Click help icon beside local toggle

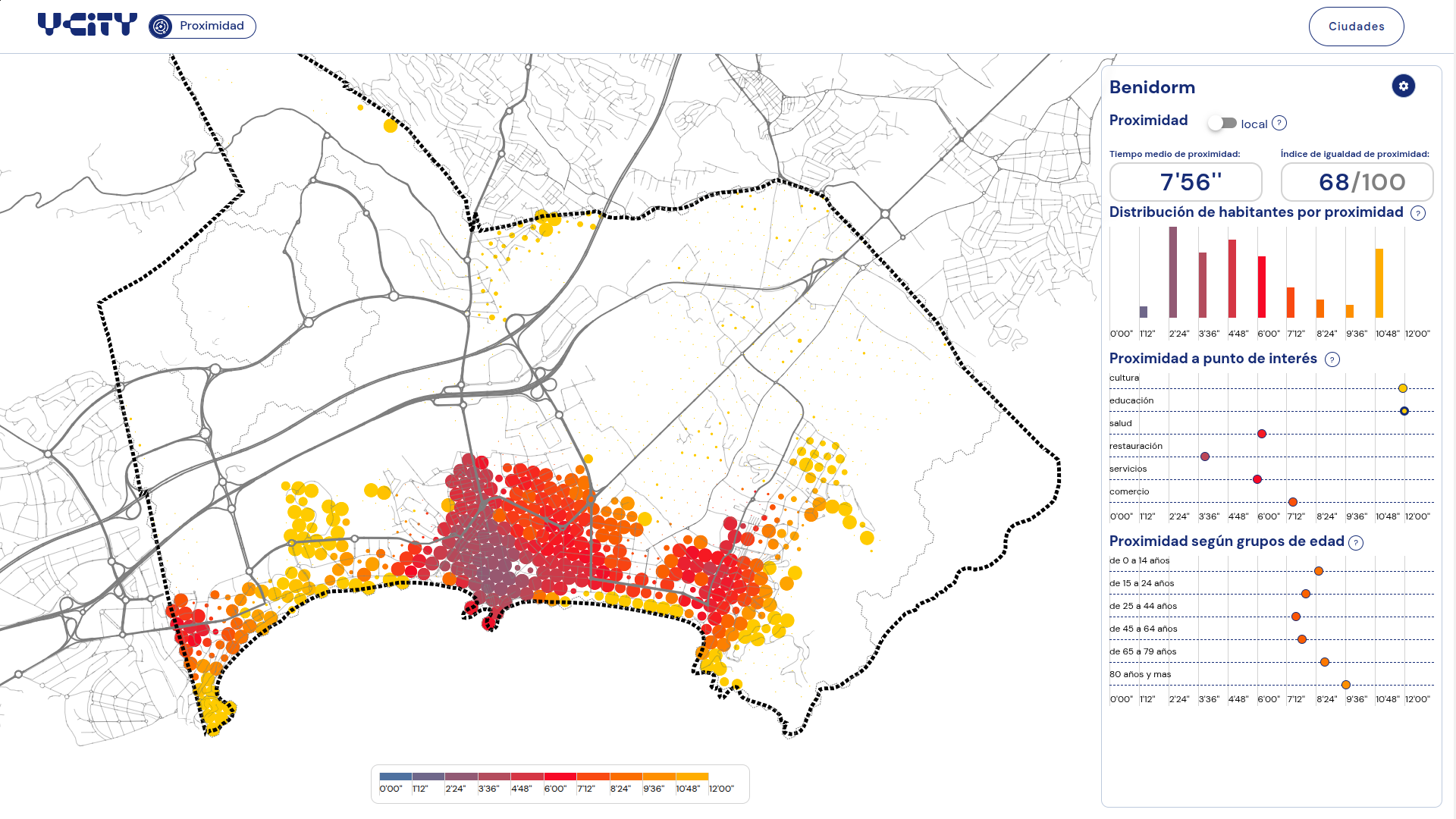(1279, 123)
